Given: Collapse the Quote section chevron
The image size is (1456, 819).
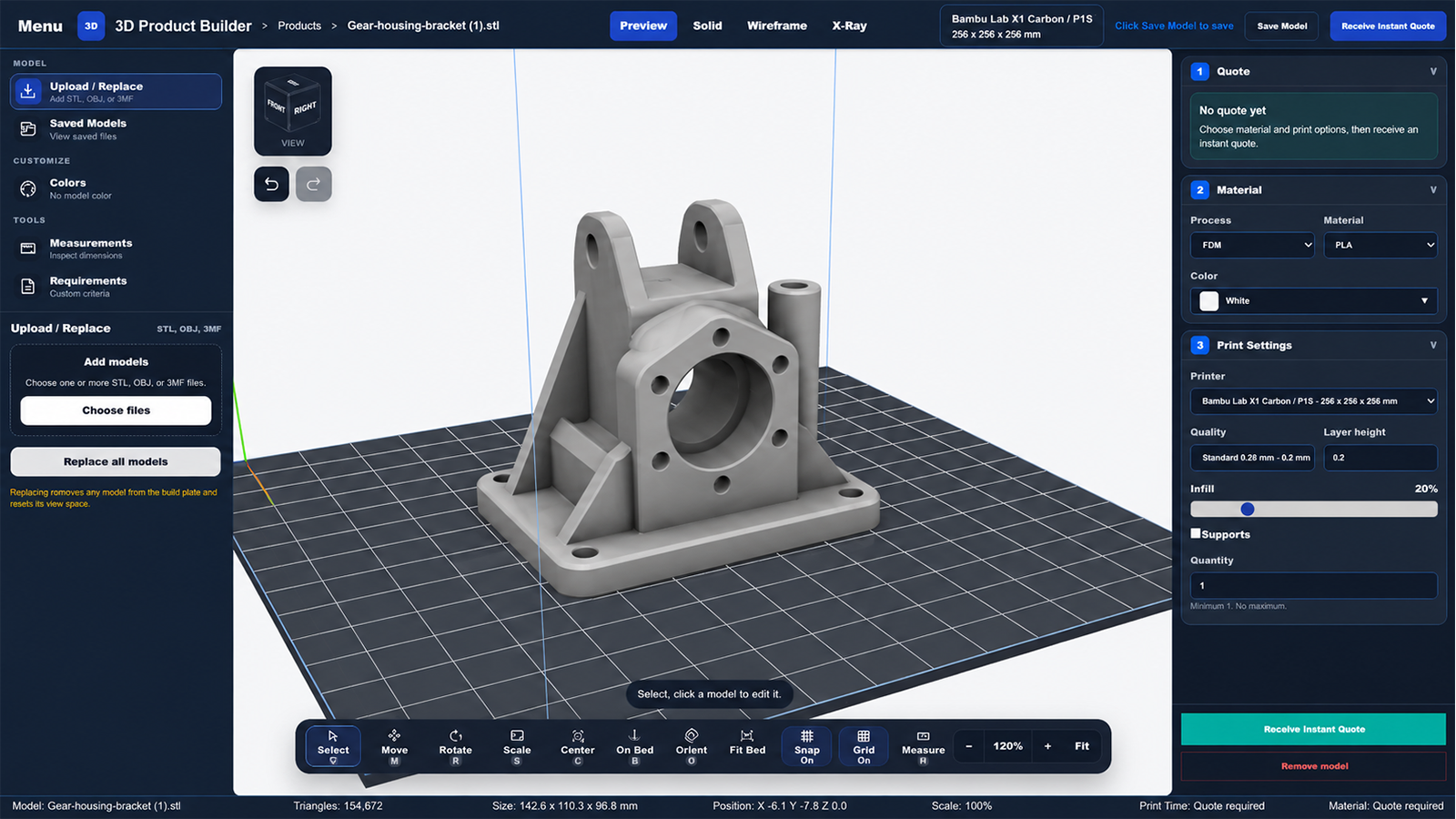Looking at the screenshot, I should [x=1433, y=71].
